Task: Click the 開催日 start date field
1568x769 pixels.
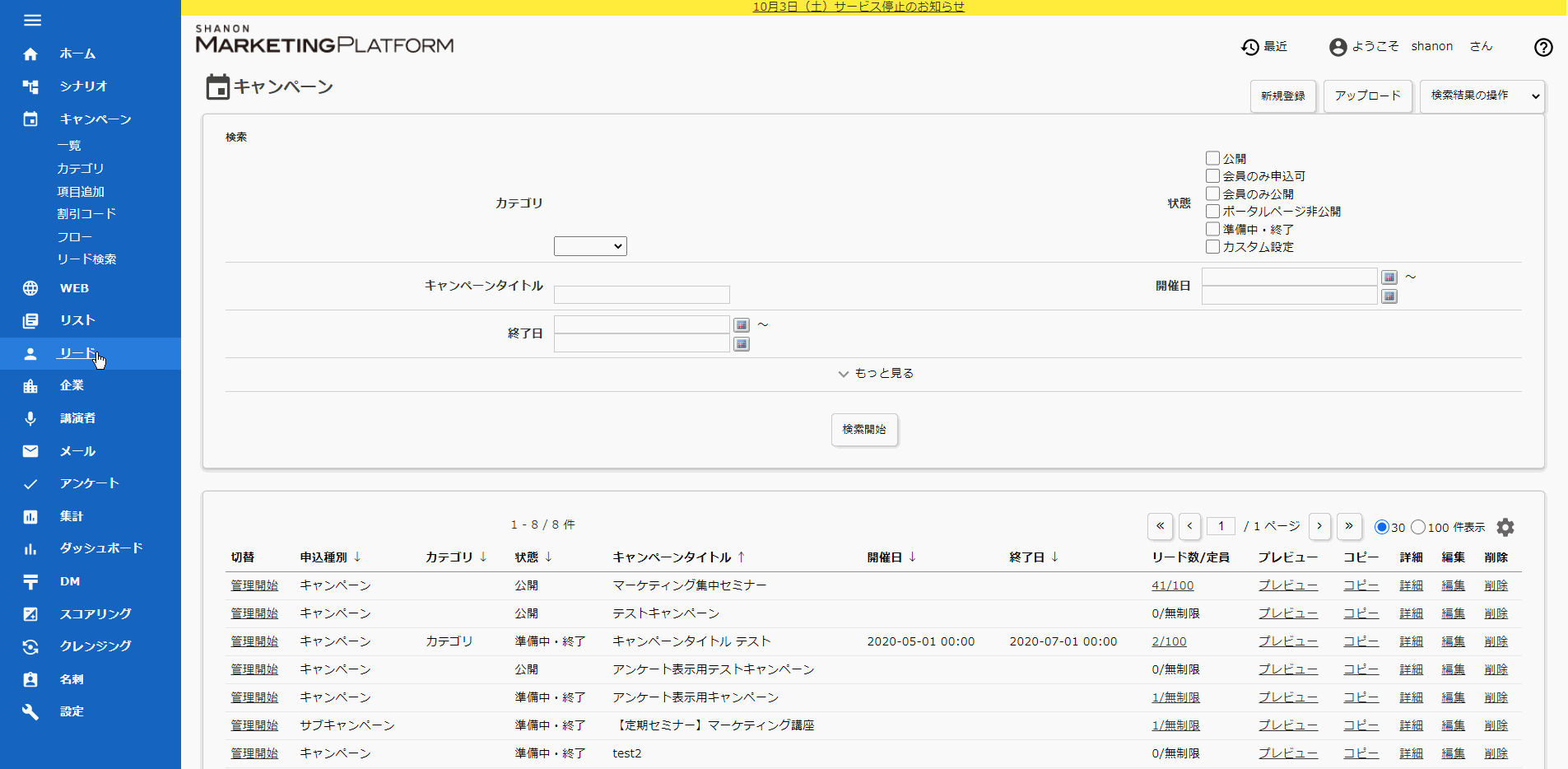Action: (1290, 277)
